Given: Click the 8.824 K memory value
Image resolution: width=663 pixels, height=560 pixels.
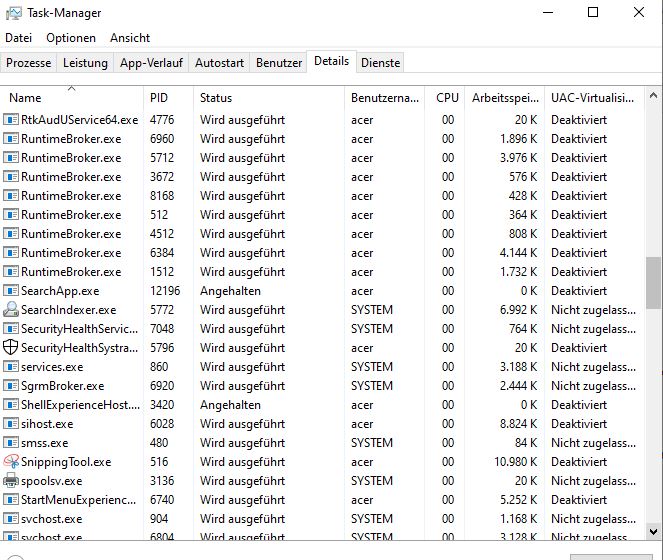Looking at the screenshot, I should point(518,424).
